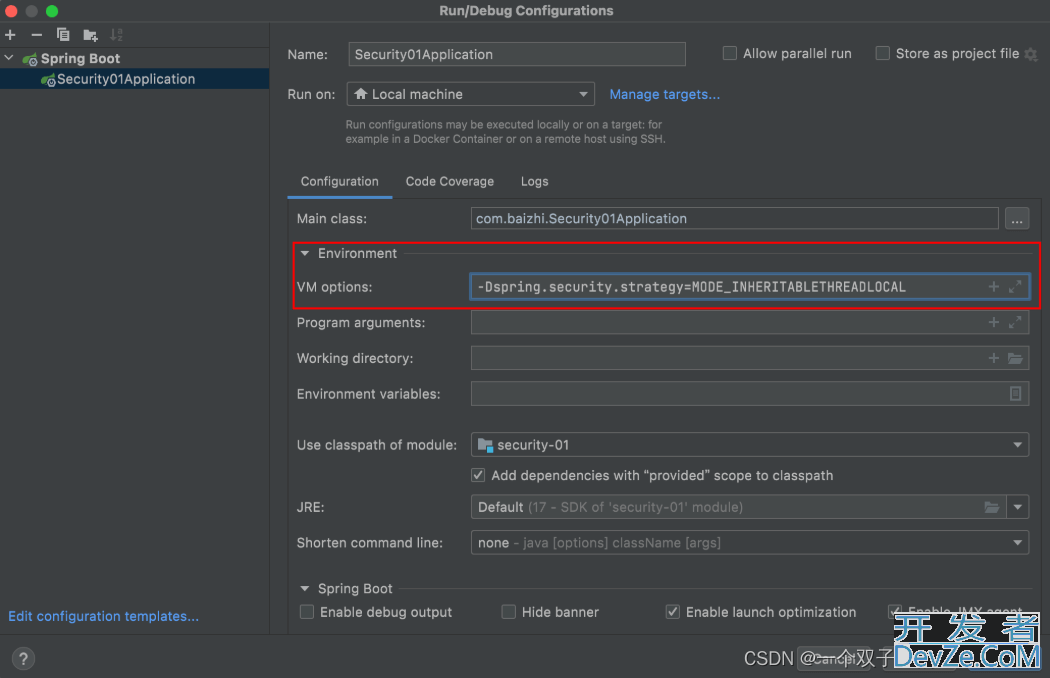
Task: Click the Name input field
Action: click(516, 54)
